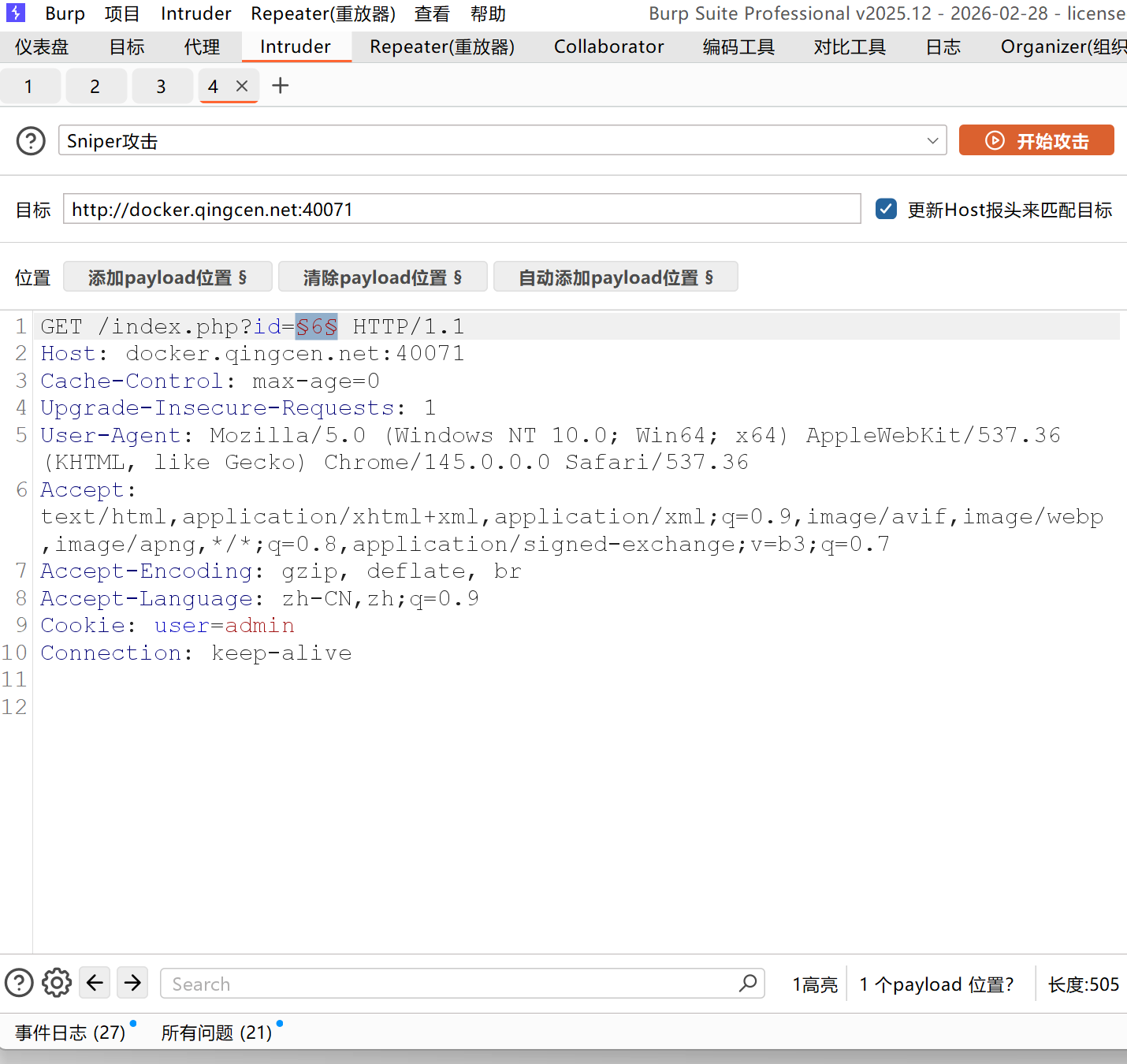1127x1064 pixels.
Task: Click the User-Agent header name
Action: (x=111, y=435)
